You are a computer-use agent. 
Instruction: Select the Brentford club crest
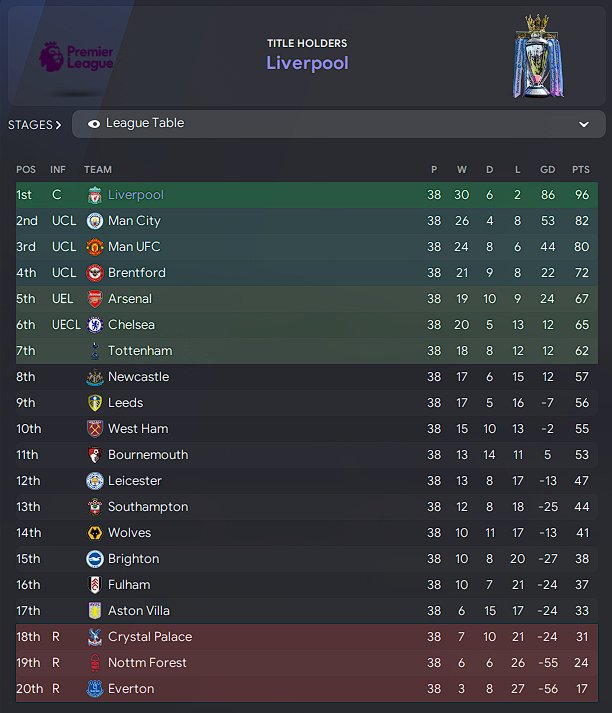[95, 273]
